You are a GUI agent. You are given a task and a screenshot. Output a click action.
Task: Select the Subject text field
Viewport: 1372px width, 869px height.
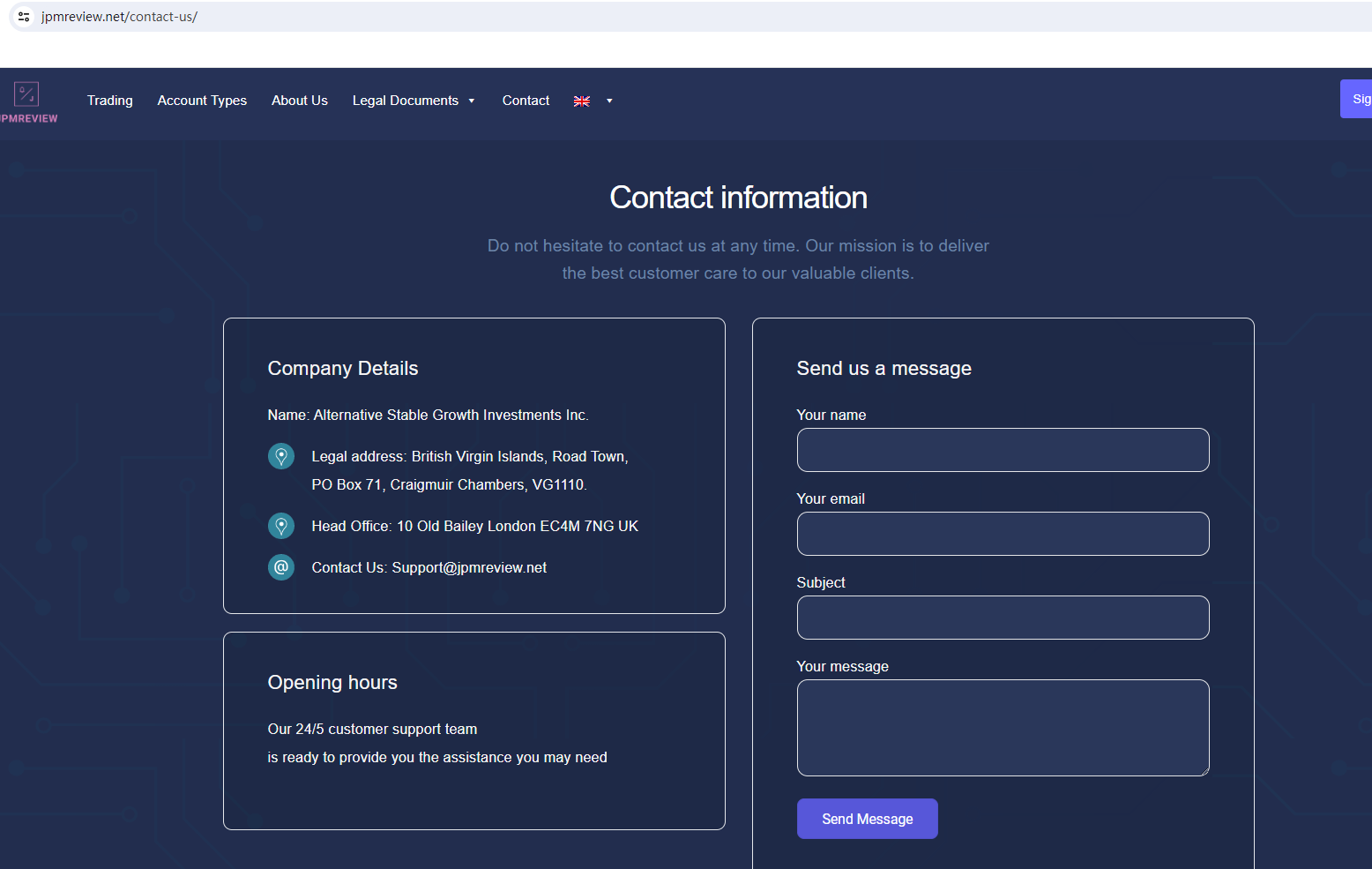1003,618
